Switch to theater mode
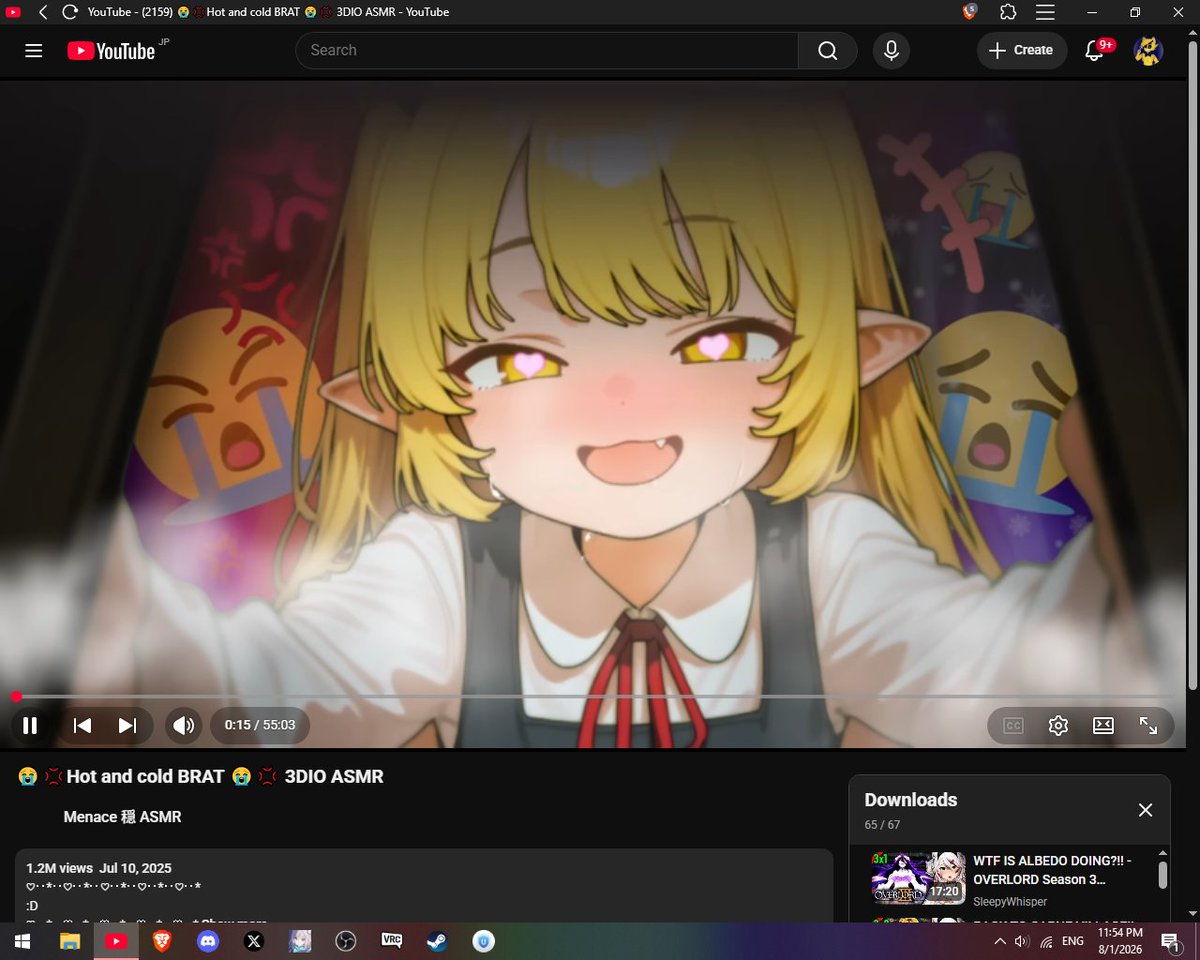The width and height of the screenshot is (1200, 960). (x=1103, y=726)
